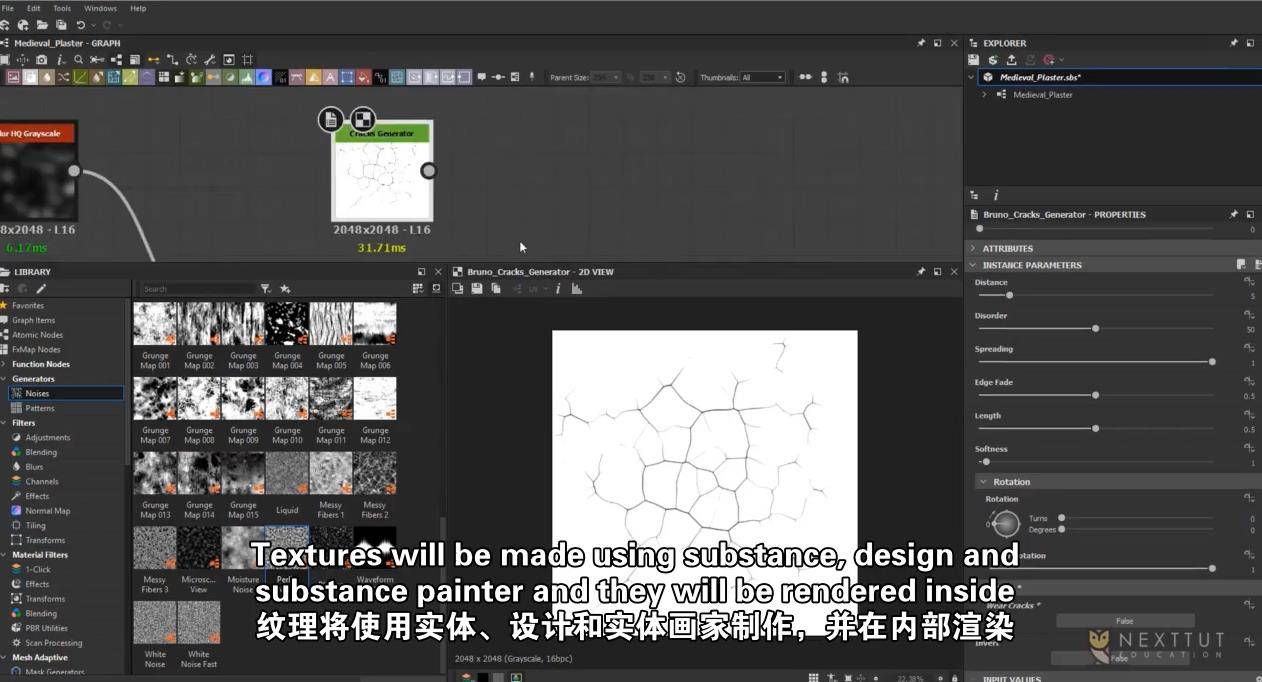Image resolution: width=1262 pixels, height=682 pixels.
Task: Select Grunge Map 004 thumbnail
Action: coord(287,324)
